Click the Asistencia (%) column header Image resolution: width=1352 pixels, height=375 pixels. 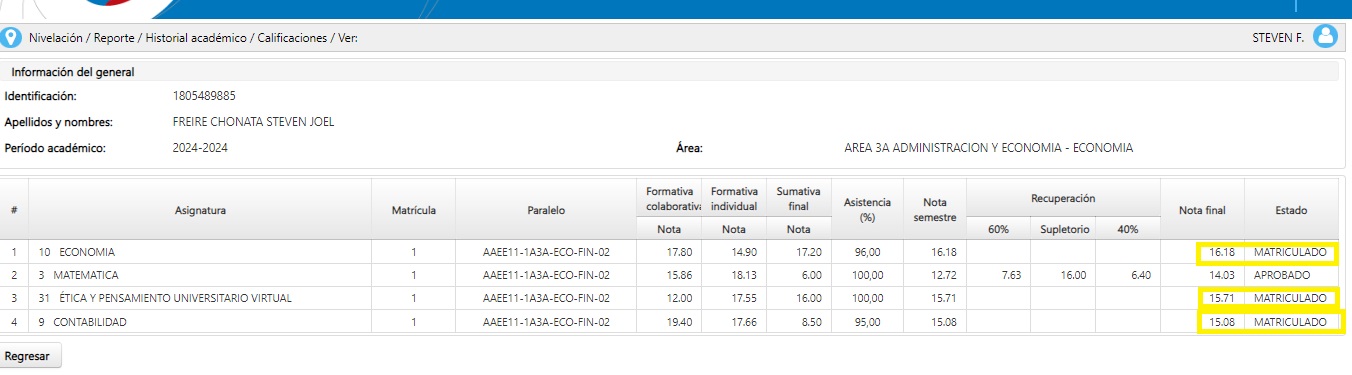[x=867, y=210]
